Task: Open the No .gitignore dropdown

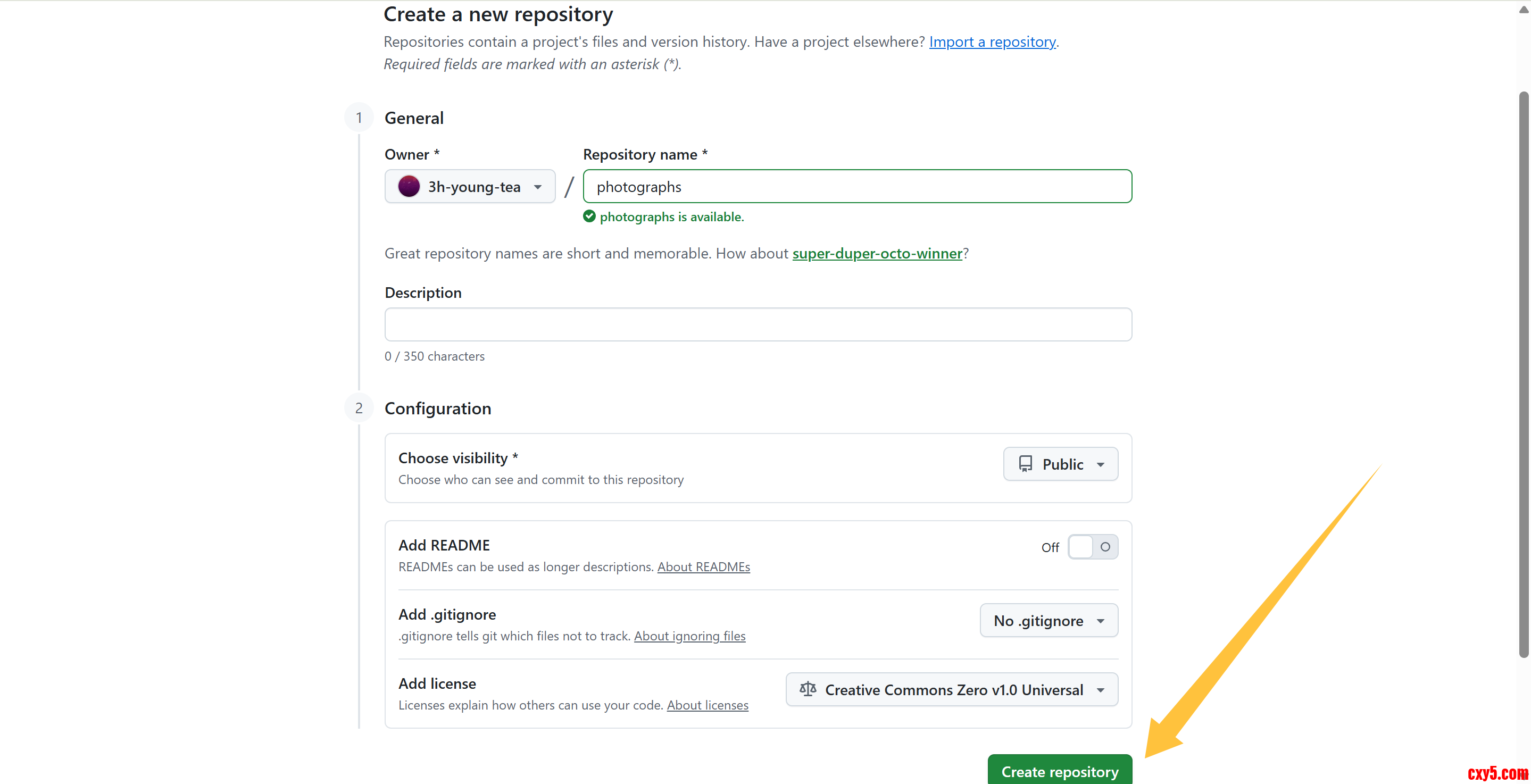Action: point(1049,621)
